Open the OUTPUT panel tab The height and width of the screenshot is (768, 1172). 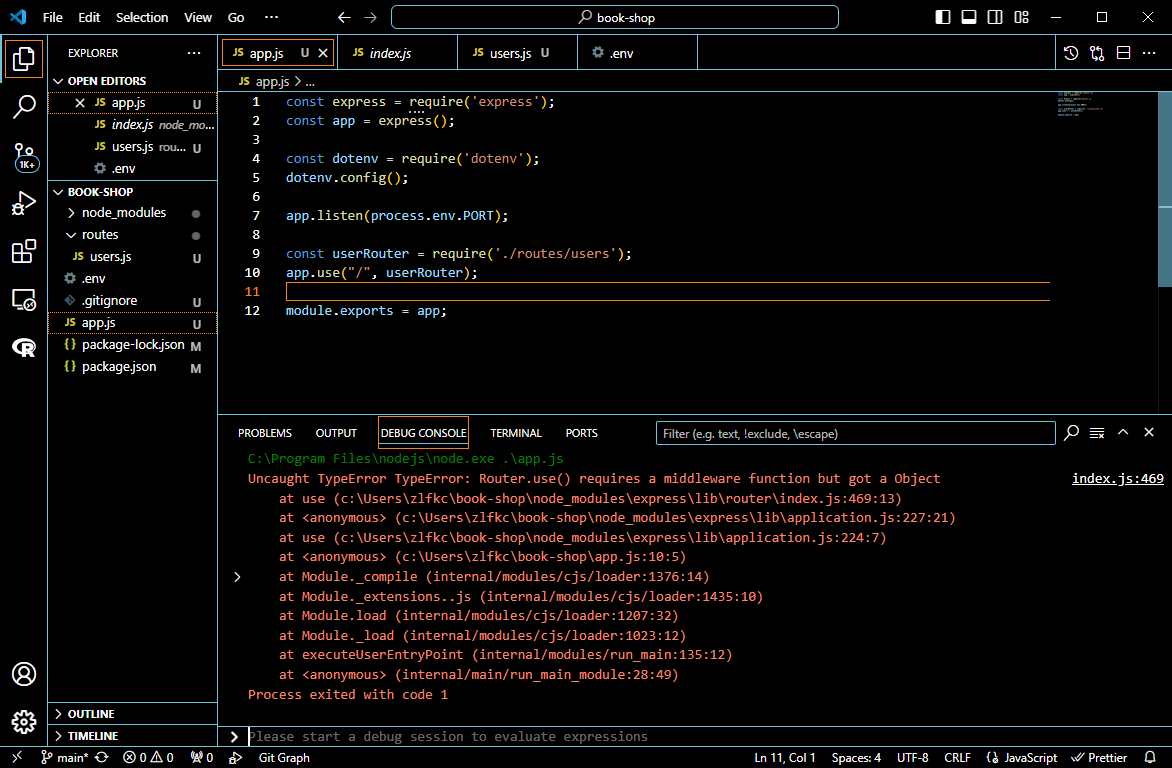pyautogui.click(x=336, y=433)
